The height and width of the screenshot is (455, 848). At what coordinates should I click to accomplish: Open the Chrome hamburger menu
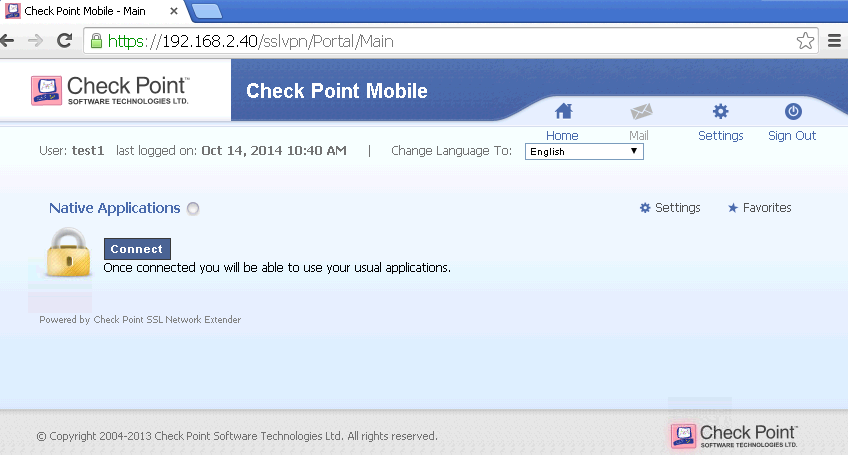tap(834, 41)
